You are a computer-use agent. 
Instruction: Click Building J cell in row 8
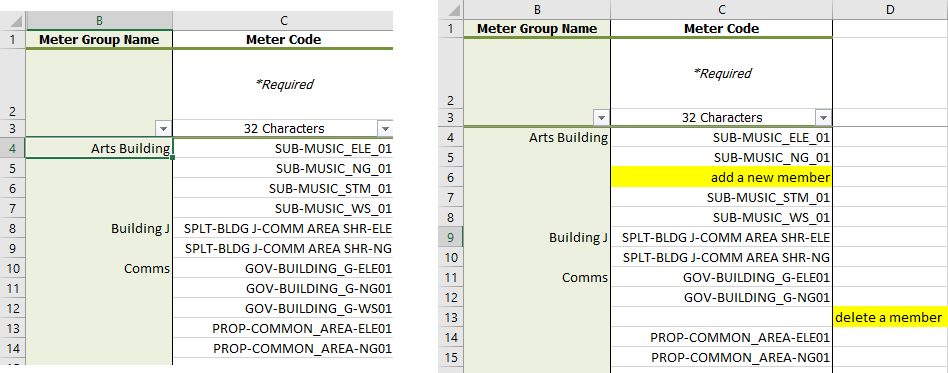click(99, 229)
